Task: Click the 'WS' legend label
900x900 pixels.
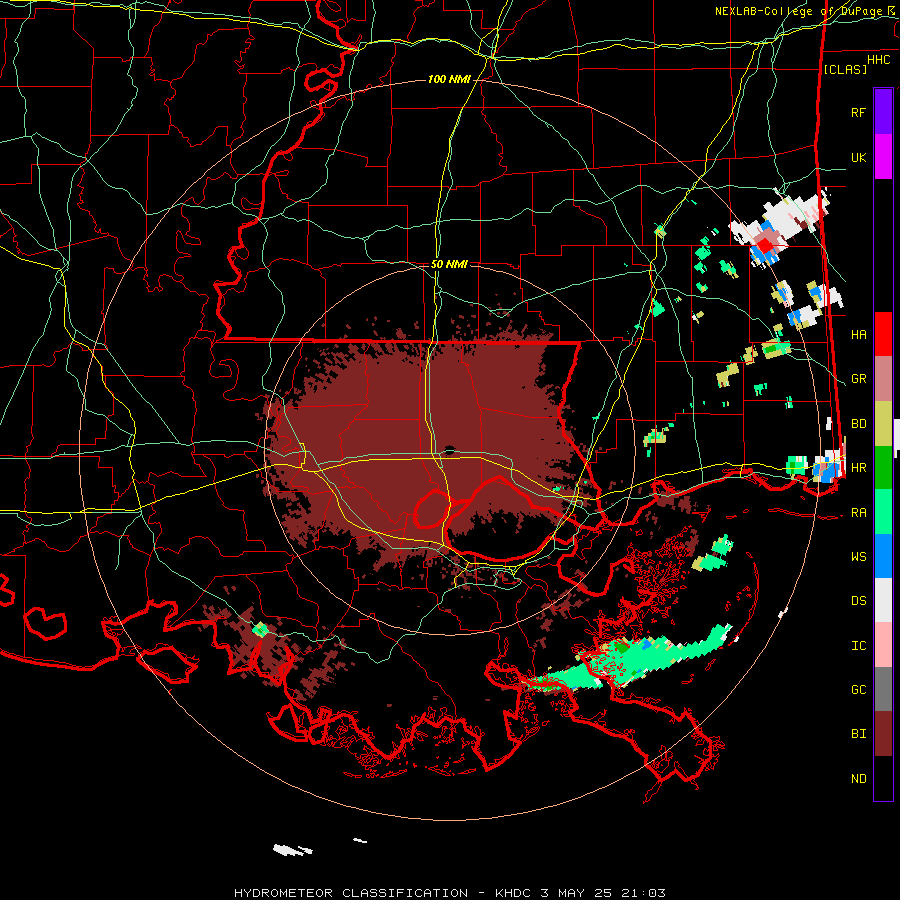Action: coord(858,556)
